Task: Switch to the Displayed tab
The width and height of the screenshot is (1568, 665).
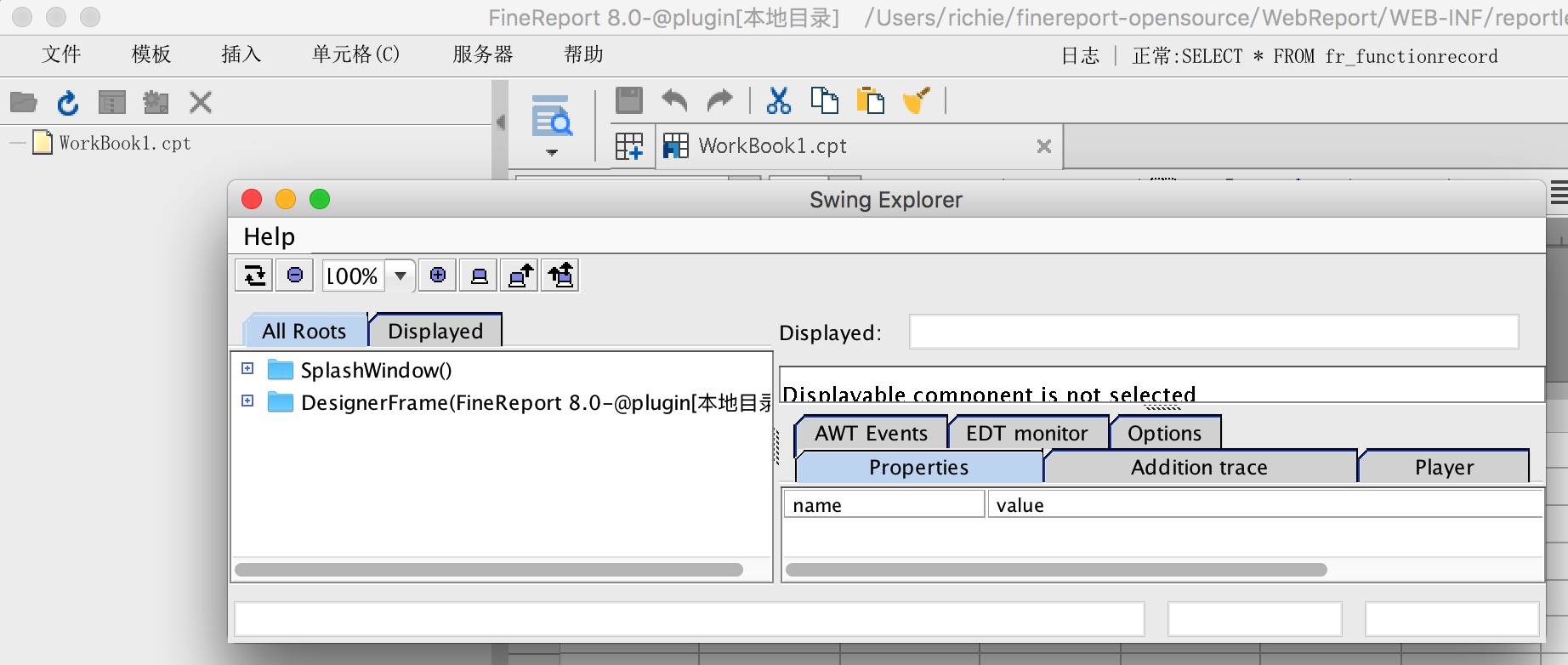Action: (435, 331)
